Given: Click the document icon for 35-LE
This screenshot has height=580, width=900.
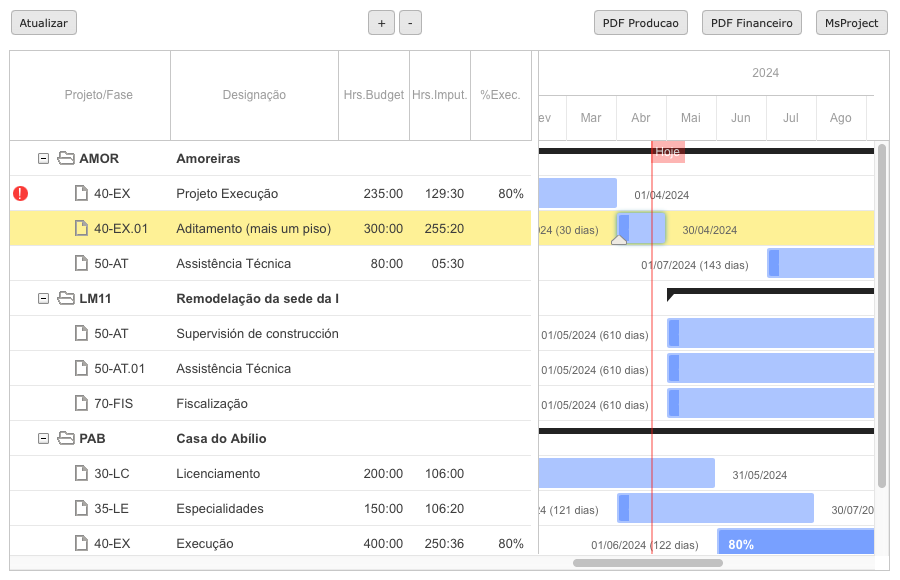Looking at the screenshot, I should 81,508.
